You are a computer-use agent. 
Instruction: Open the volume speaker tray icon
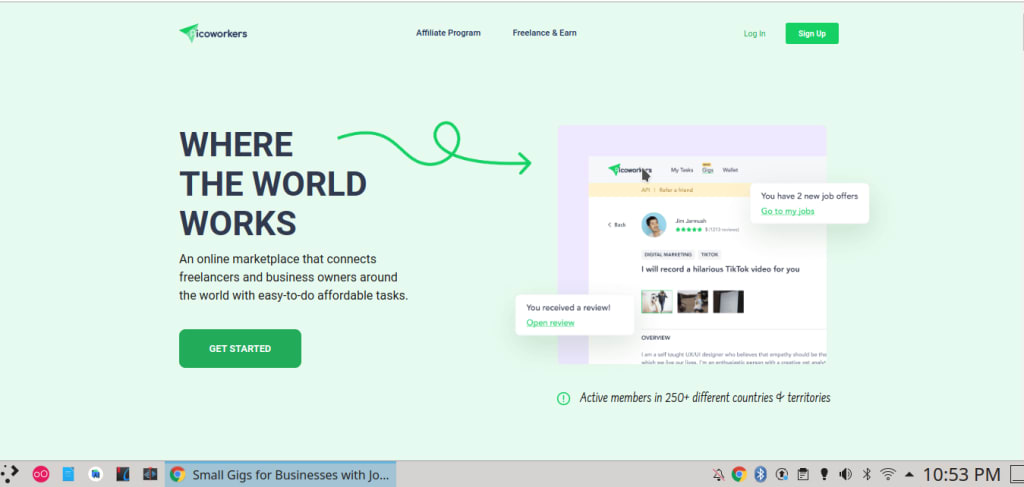pyautogui.click(x=845, y=474)
